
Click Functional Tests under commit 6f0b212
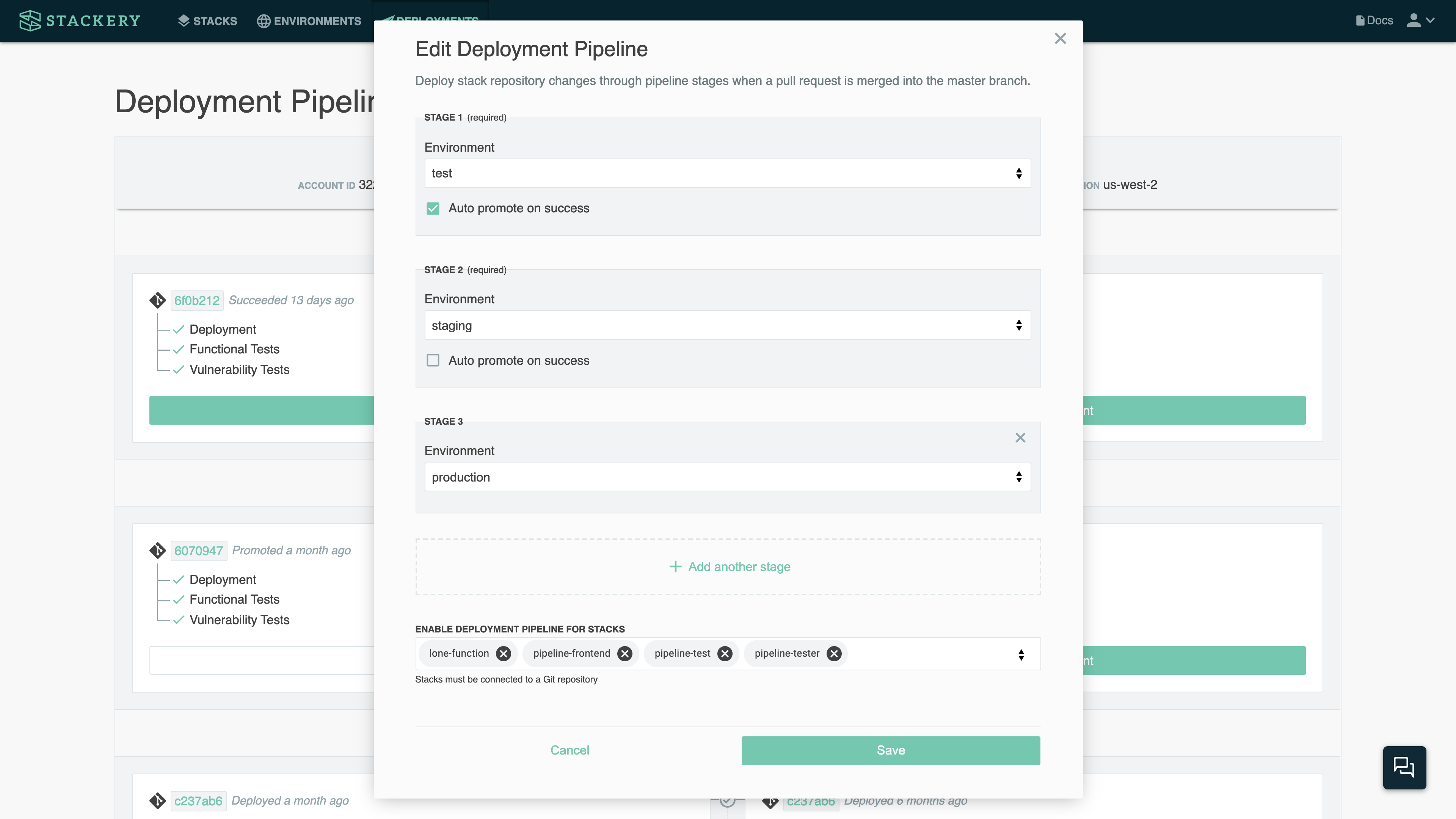[x=235, y=349]
